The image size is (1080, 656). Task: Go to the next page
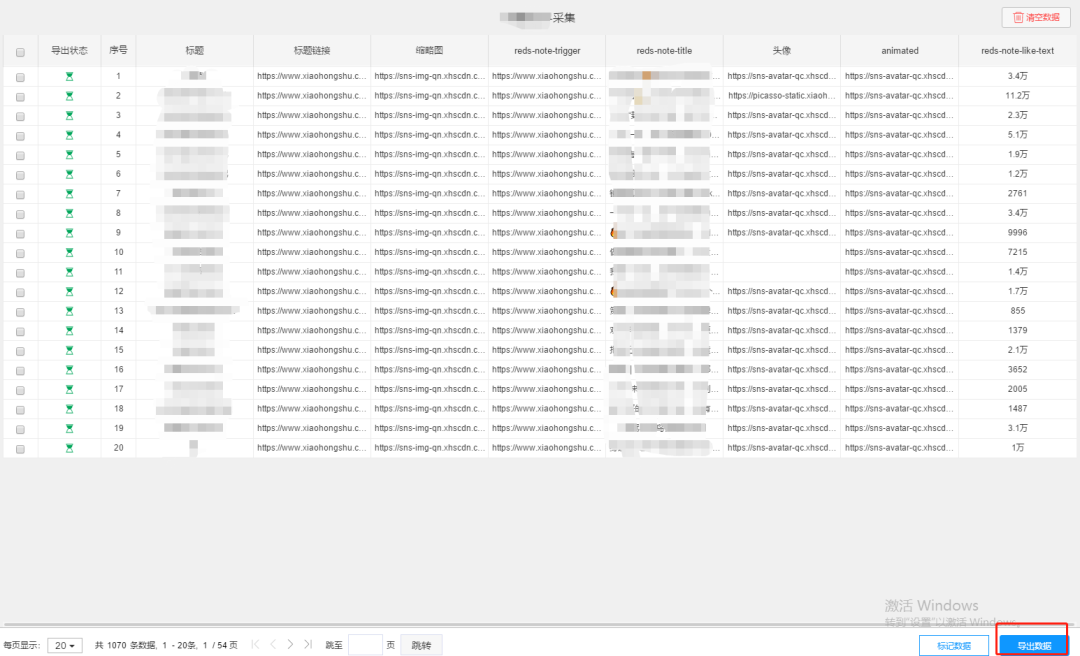[x=290, y=644]
